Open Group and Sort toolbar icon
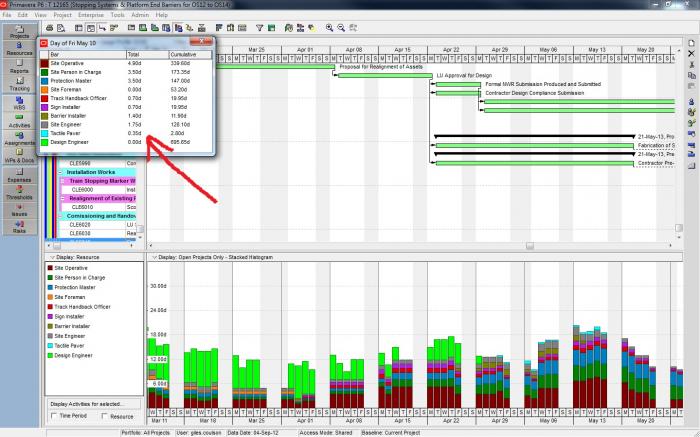Viewport: 700px width, 437px height. [271, 28]
